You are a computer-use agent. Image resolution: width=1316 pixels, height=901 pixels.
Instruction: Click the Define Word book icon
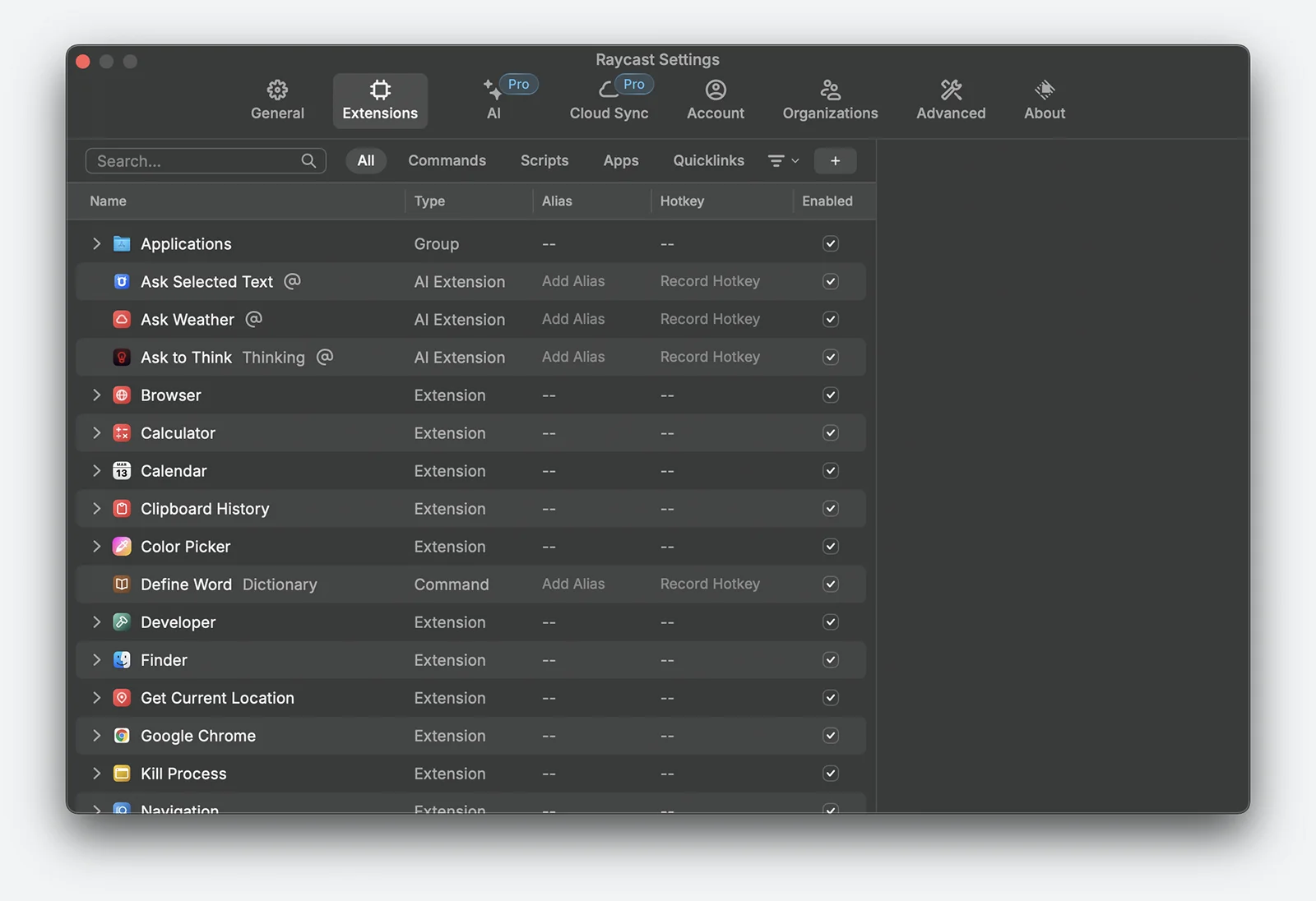[122, 584]
